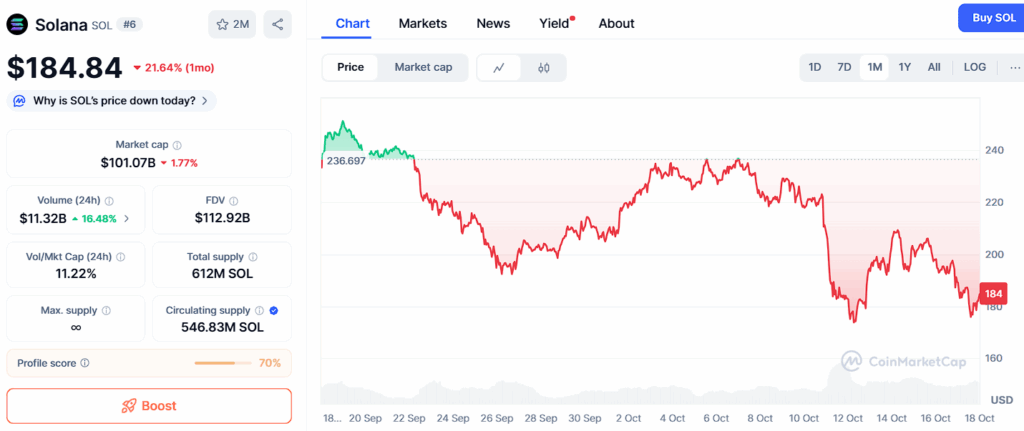Screen dimensions: 1024x431
Task: Click the Market cap info icon
Action: pos(177,145)
